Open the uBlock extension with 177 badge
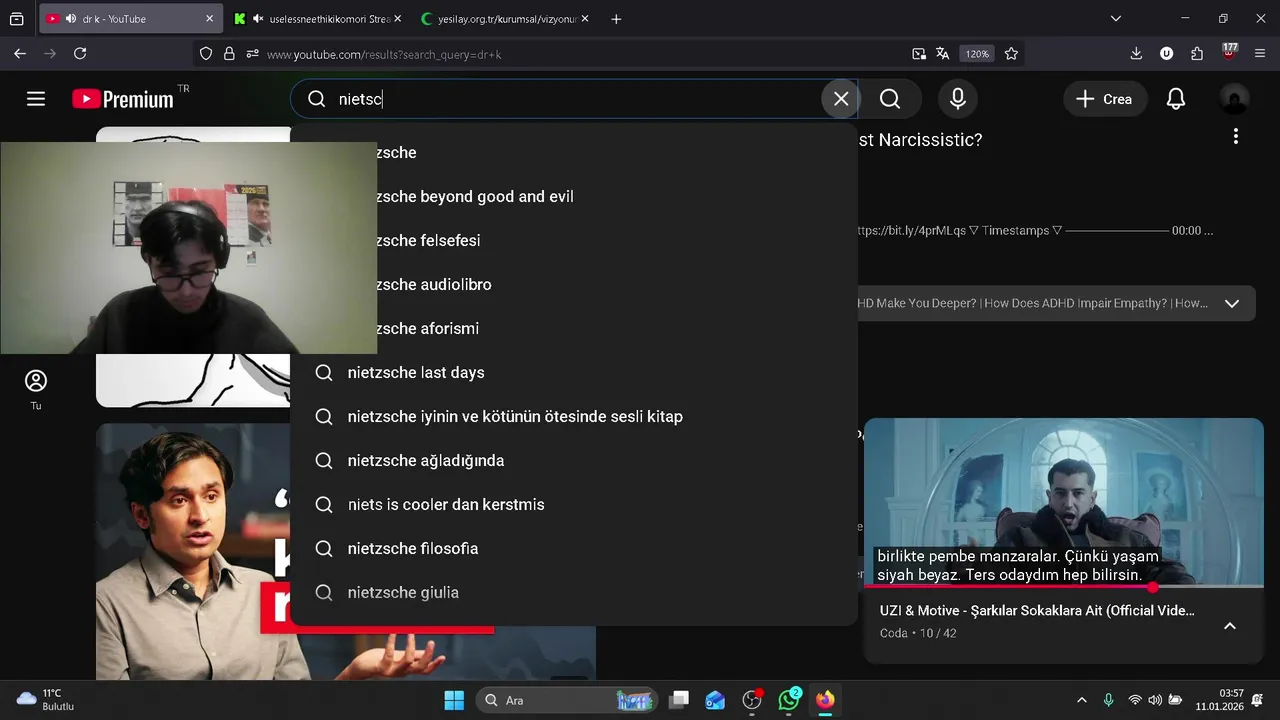 1229,52
